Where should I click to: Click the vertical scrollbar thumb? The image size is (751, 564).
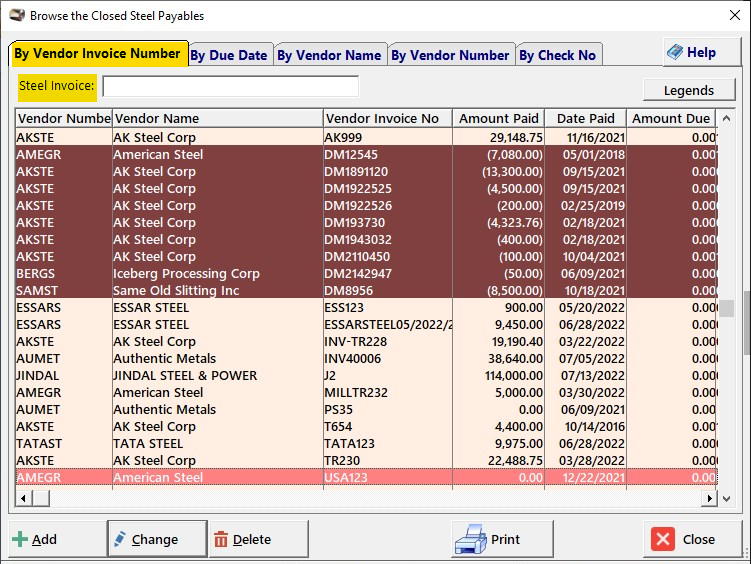[726, 308]
